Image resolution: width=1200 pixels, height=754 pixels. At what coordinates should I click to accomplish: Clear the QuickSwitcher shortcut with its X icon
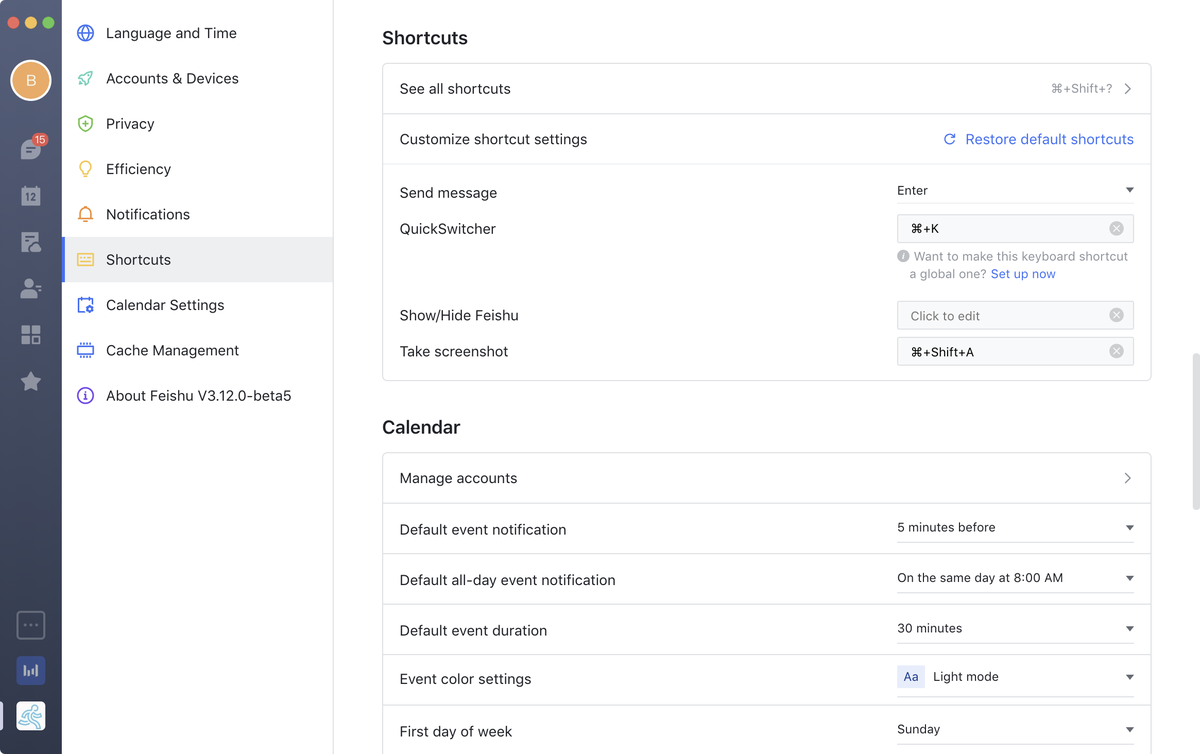pos(1116,229)
